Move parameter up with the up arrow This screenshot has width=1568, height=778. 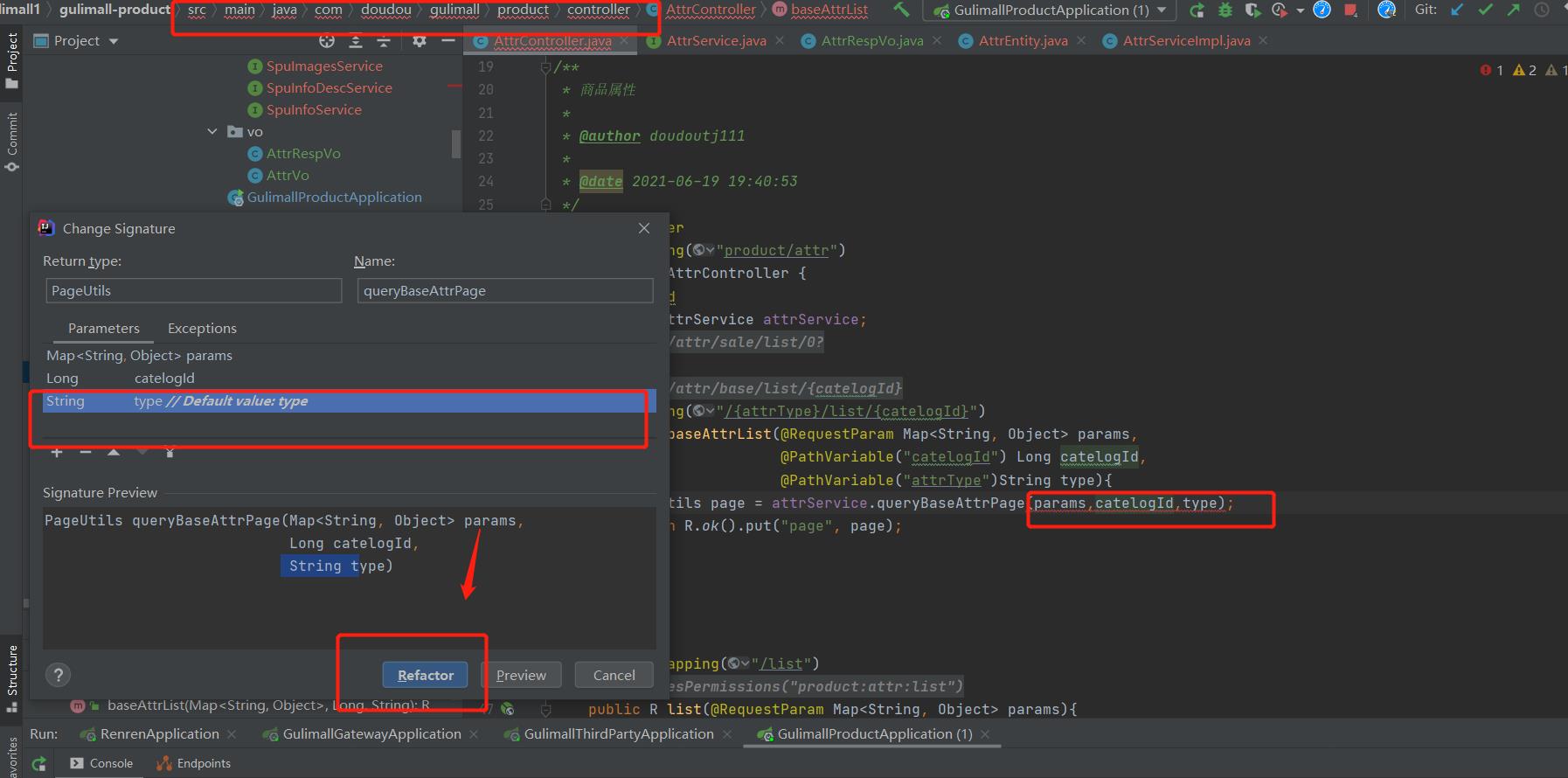[x=114, y=452]
